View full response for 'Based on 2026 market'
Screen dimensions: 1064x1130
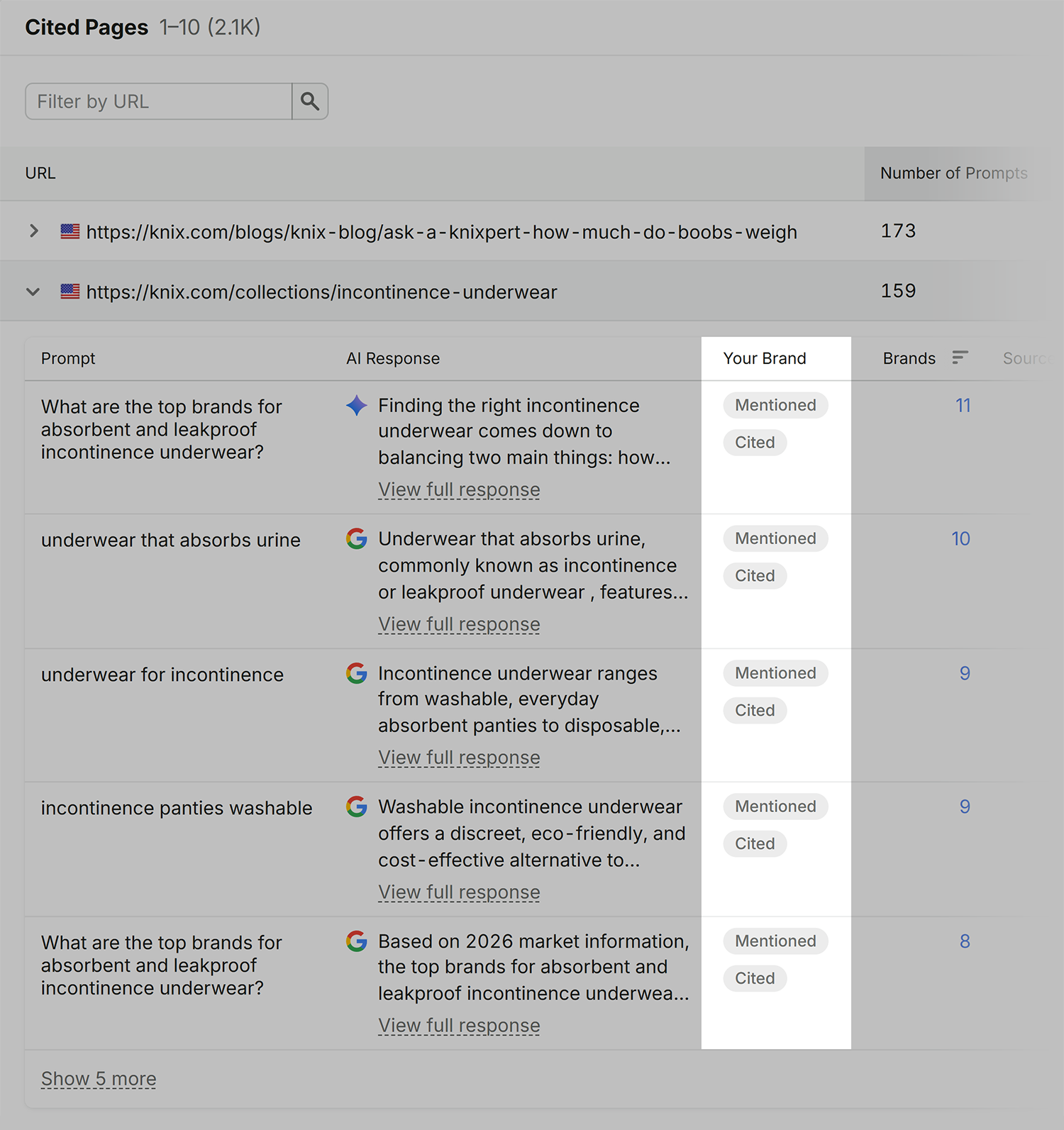[459, 1025]
